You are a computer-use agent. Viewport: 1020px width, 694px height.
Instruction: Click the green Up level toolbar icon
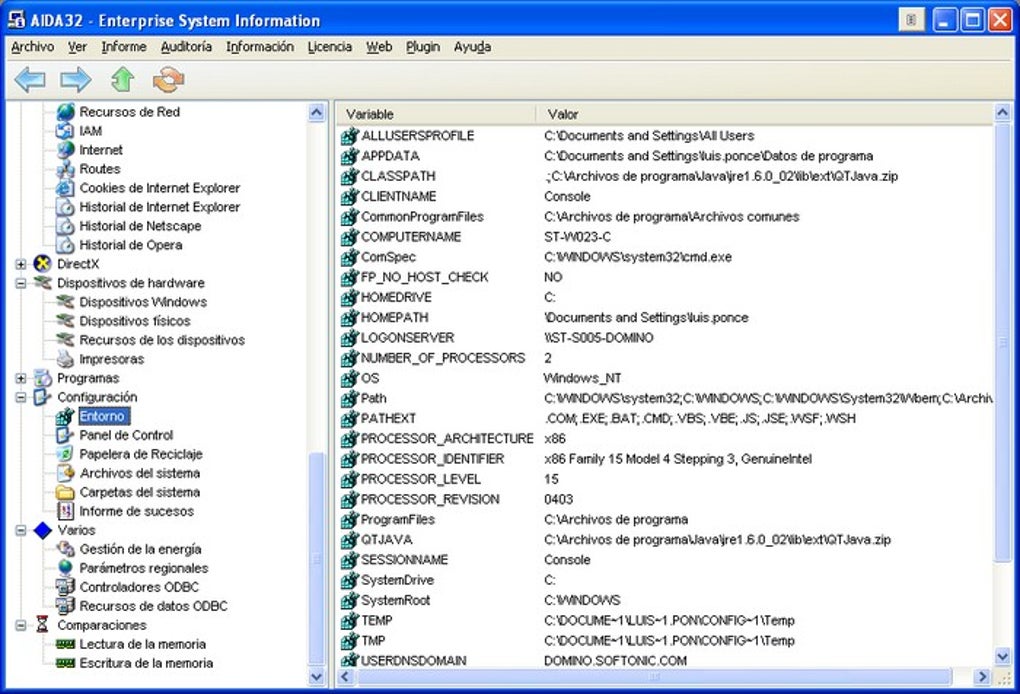click(x=122, y=79)
